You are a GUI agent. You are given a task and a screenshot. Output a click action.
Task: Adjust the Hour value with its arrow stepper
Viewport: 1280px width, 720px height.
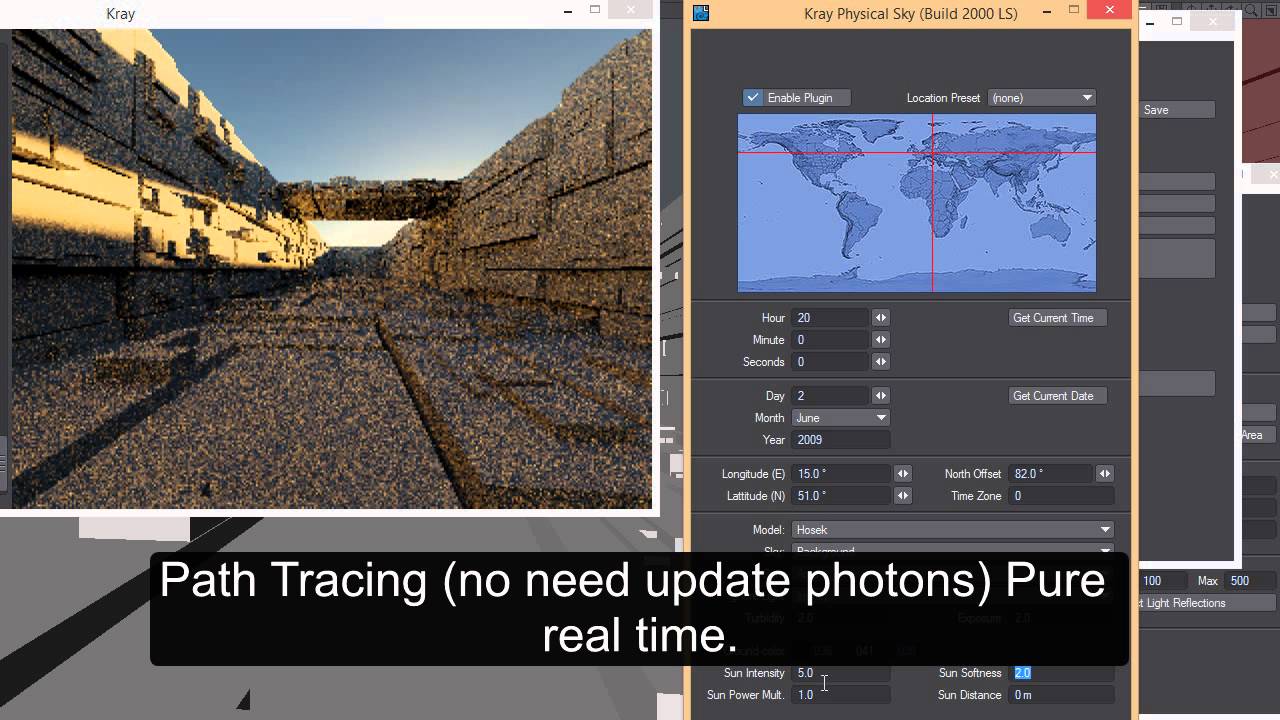click(x=881, y=318)
